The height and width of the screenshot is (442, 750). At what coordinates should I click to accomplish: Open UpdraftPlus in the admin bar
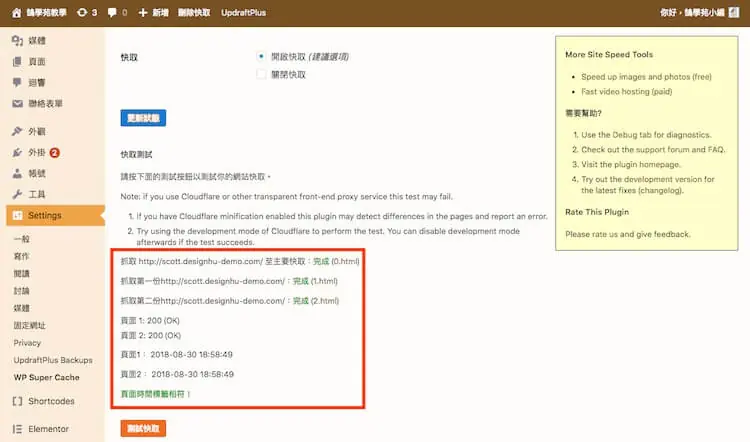click(243, 12)
